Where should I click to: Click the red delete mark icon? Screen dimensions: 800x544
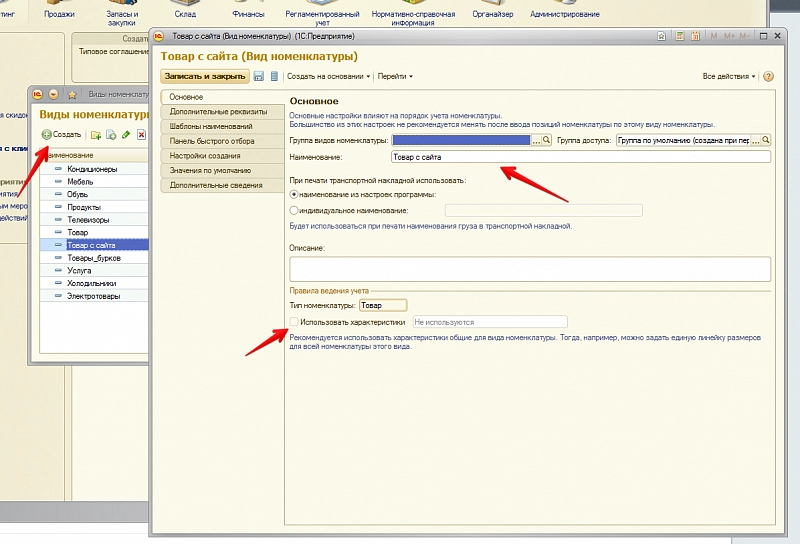coord(142,134)
